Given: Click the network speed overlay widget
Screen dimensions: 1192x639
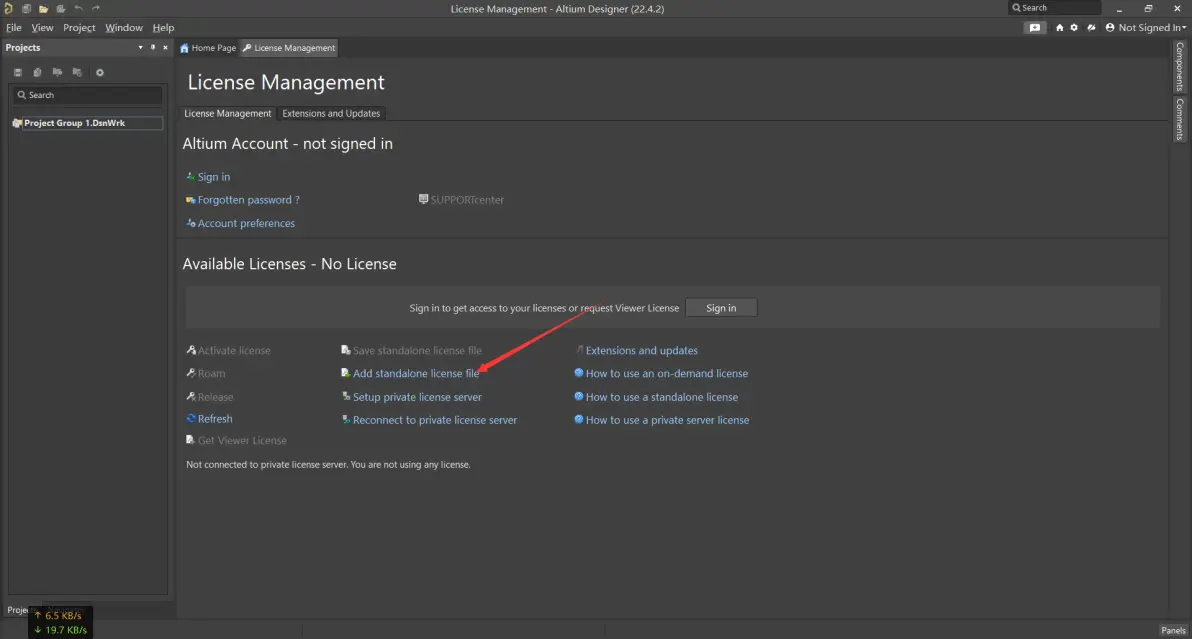Looking at the screenshot, I should 60,622.
